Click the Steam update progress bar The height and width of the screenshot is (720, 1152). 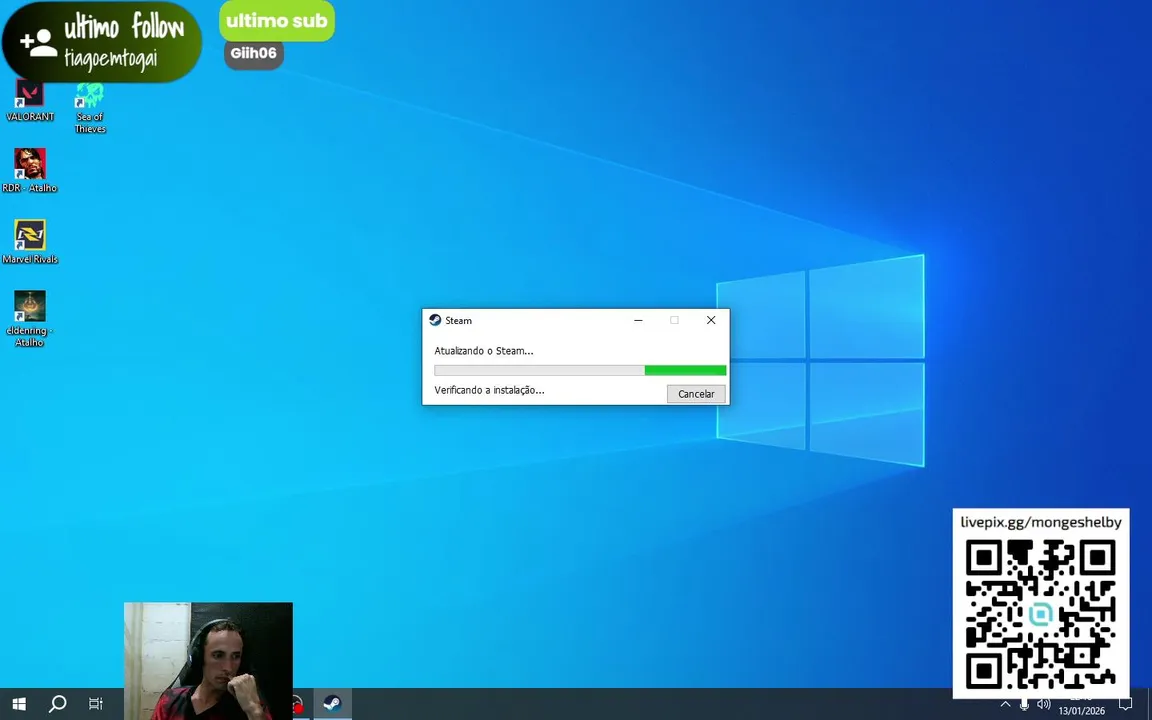(580, 370)
